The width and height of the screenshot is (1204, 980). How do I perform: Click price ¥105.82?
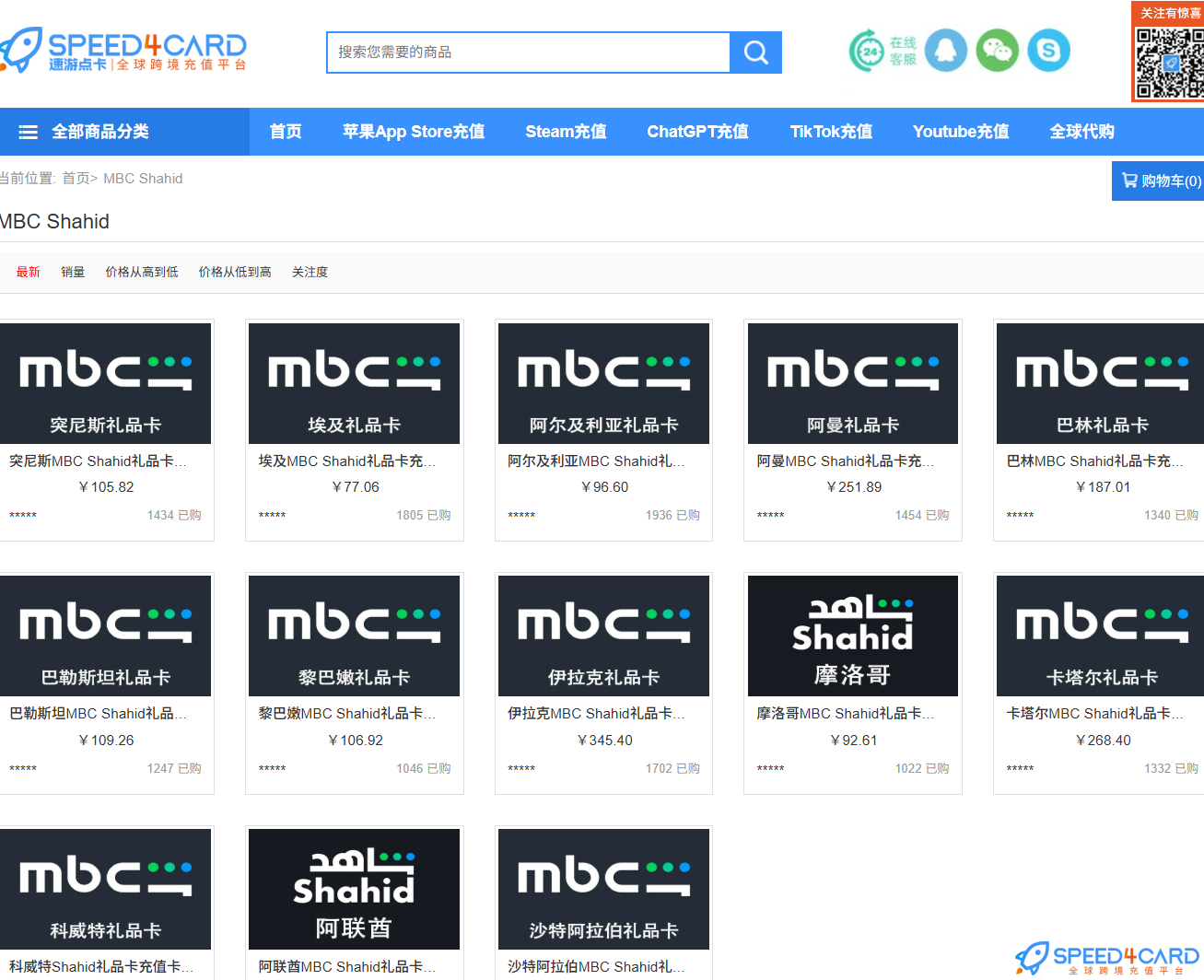tap(106, 487)
